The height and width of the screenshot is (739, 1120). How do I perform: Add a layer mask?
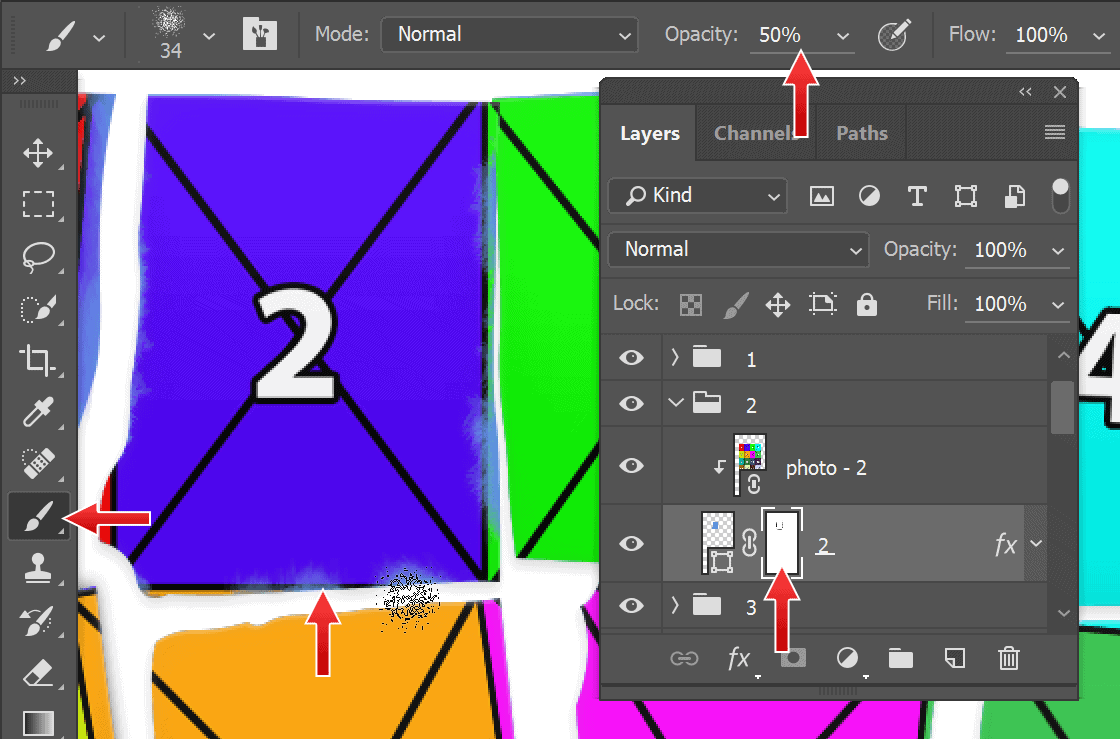[x=793, y=658]
